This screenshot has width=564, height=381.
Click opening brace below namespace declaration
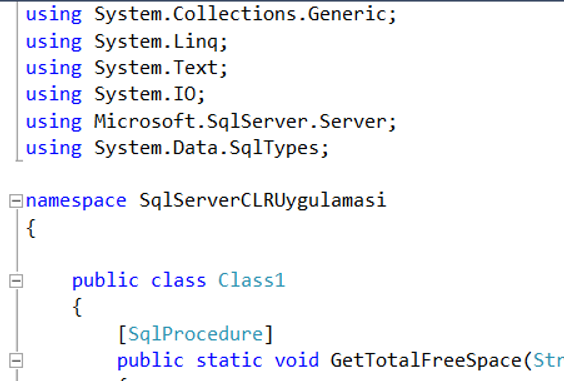coord(31,228)
